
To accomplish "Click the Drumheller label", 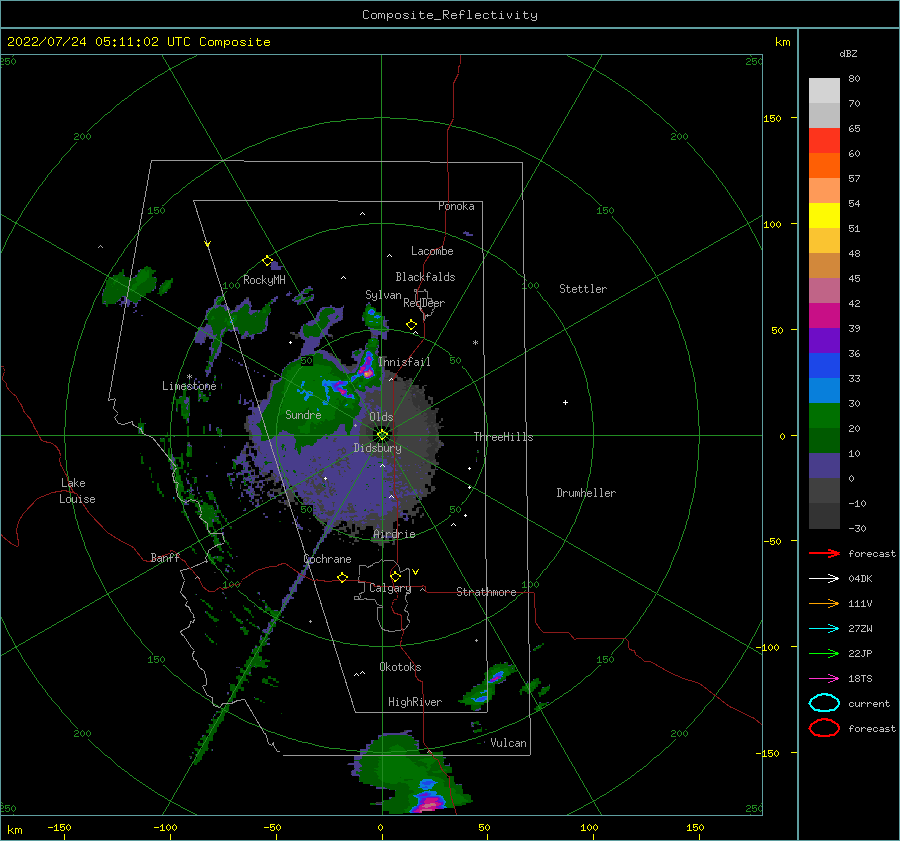I will 586,493.
